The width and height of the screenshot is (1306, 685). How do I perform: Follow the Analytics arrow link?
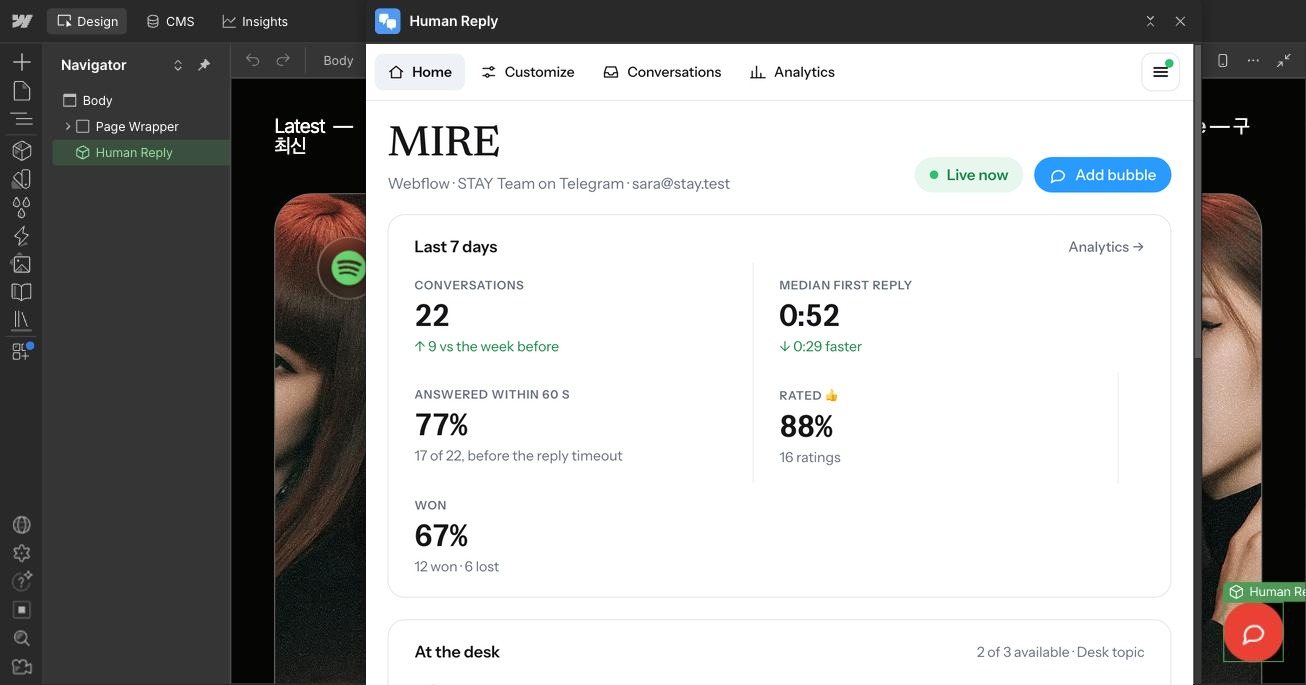1106,247
